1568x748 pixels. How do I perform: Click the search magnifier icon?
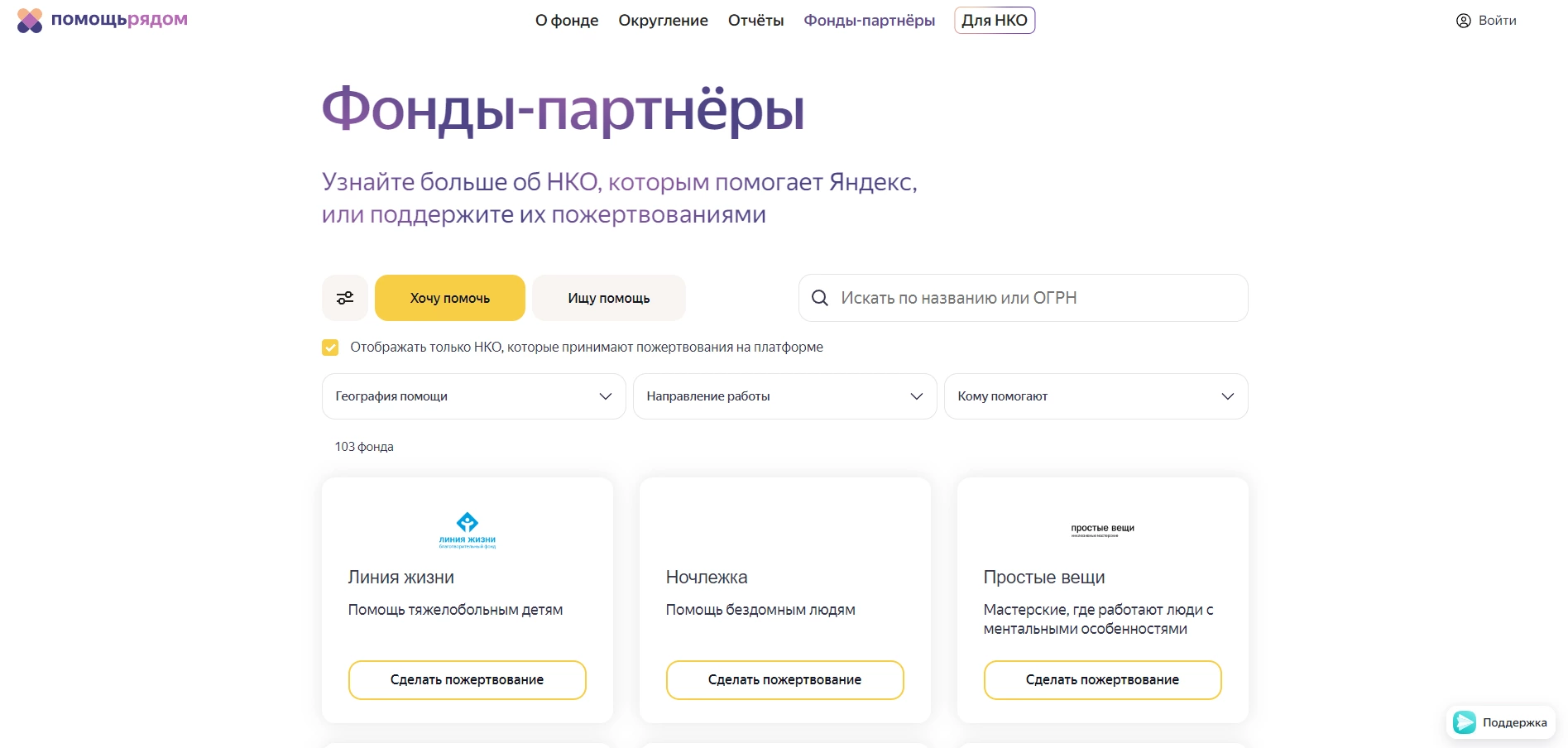820,298
